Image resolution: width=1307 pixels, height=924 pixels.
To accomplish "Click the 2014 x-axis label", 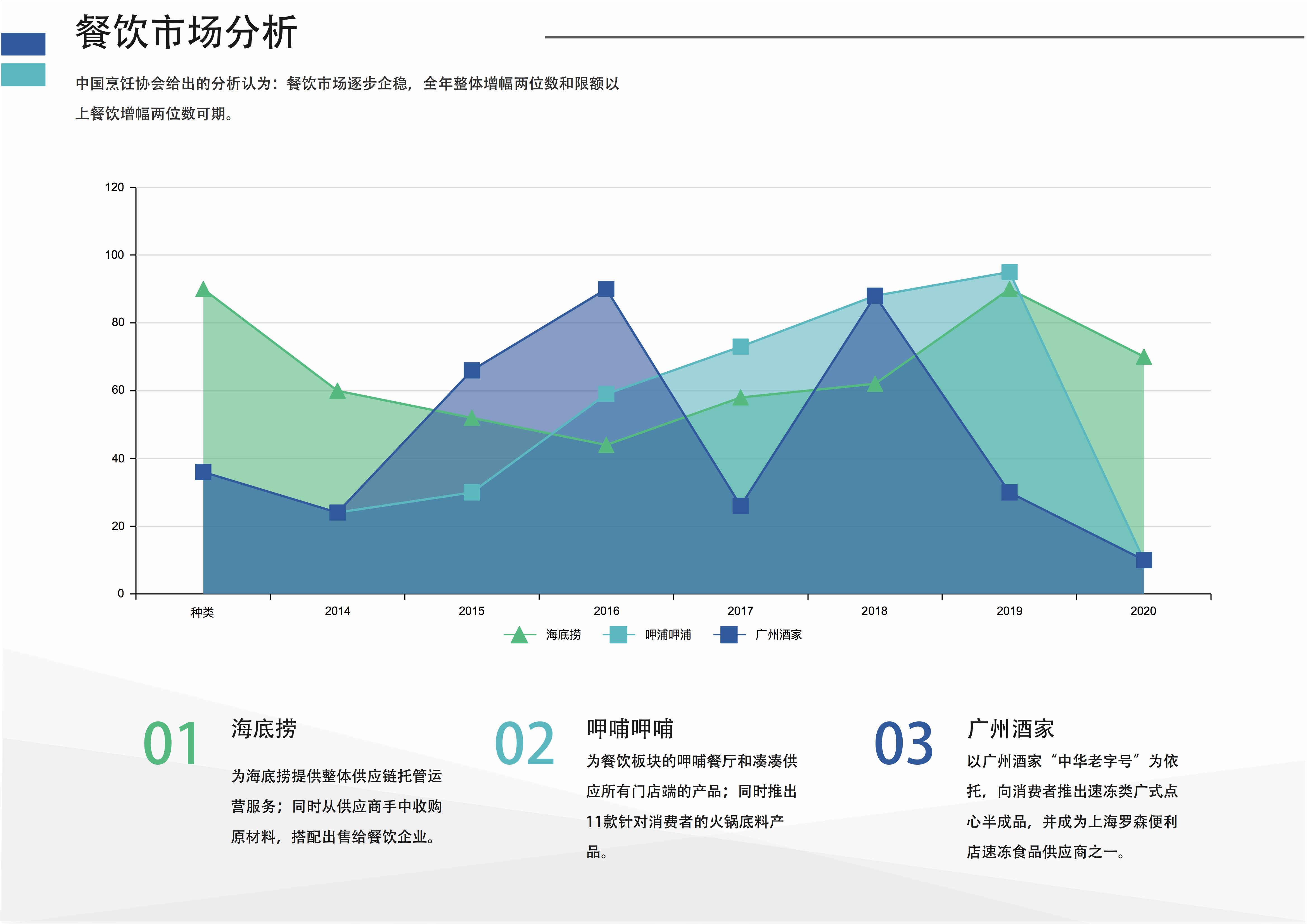I will point(338,611).
